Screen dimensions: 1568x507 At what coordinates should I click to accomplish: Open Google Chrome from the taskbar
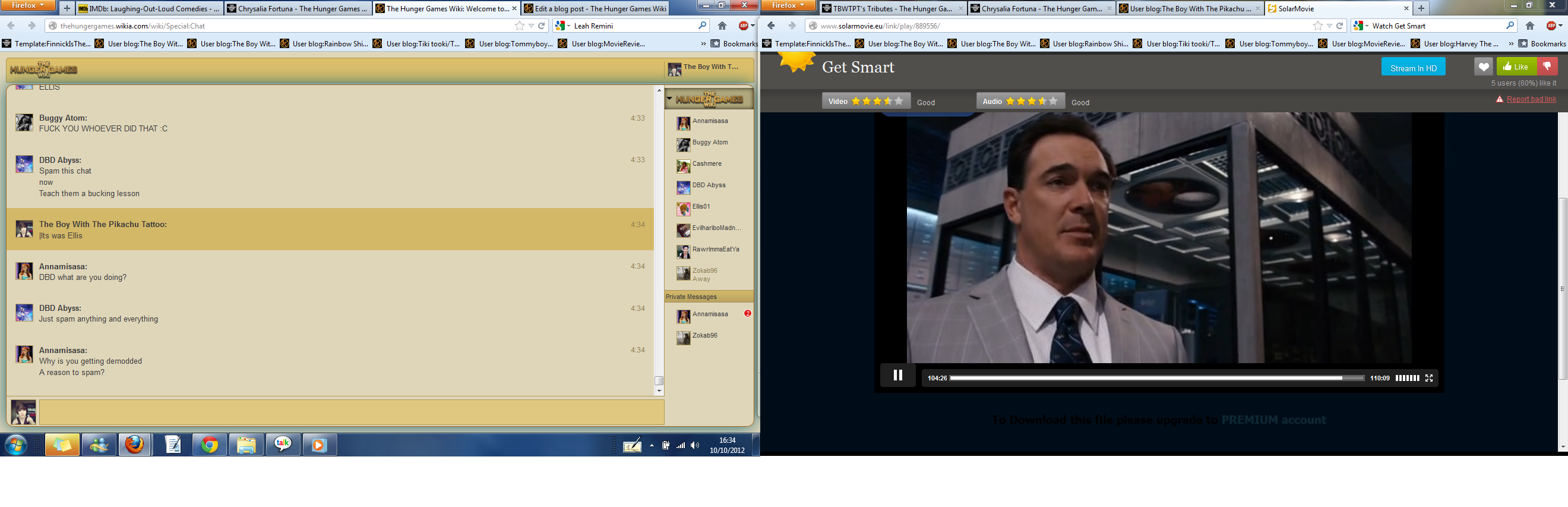[x=210, y=445]
